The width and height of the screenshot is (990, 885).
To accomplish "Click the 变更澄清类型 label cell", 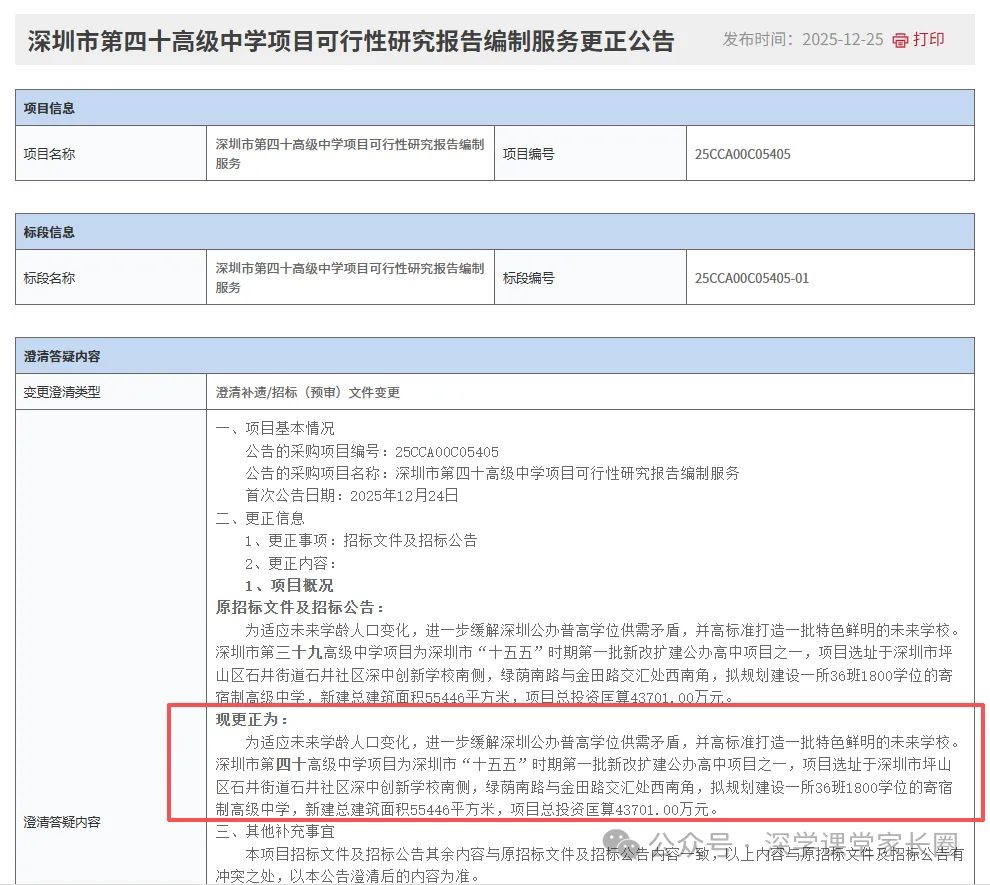I will pos(111,392).
